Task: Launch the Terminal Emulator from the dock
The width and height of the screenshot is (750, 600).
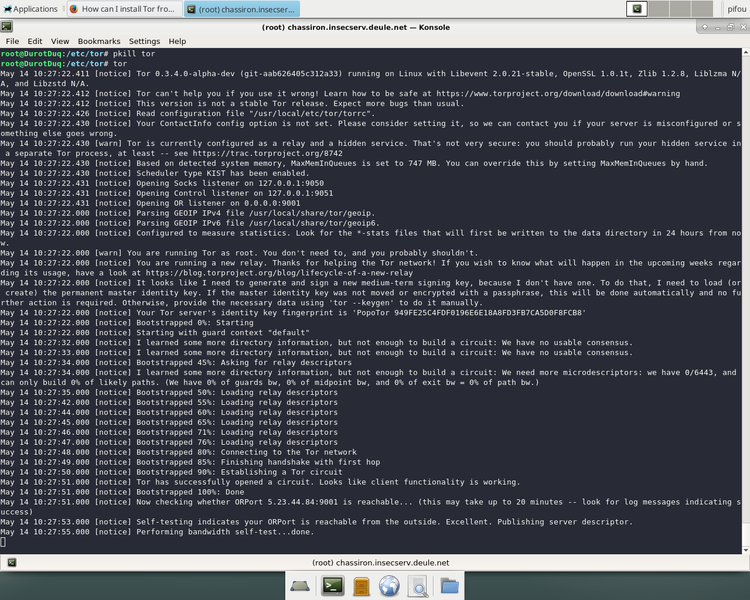Action: point(331,586)
